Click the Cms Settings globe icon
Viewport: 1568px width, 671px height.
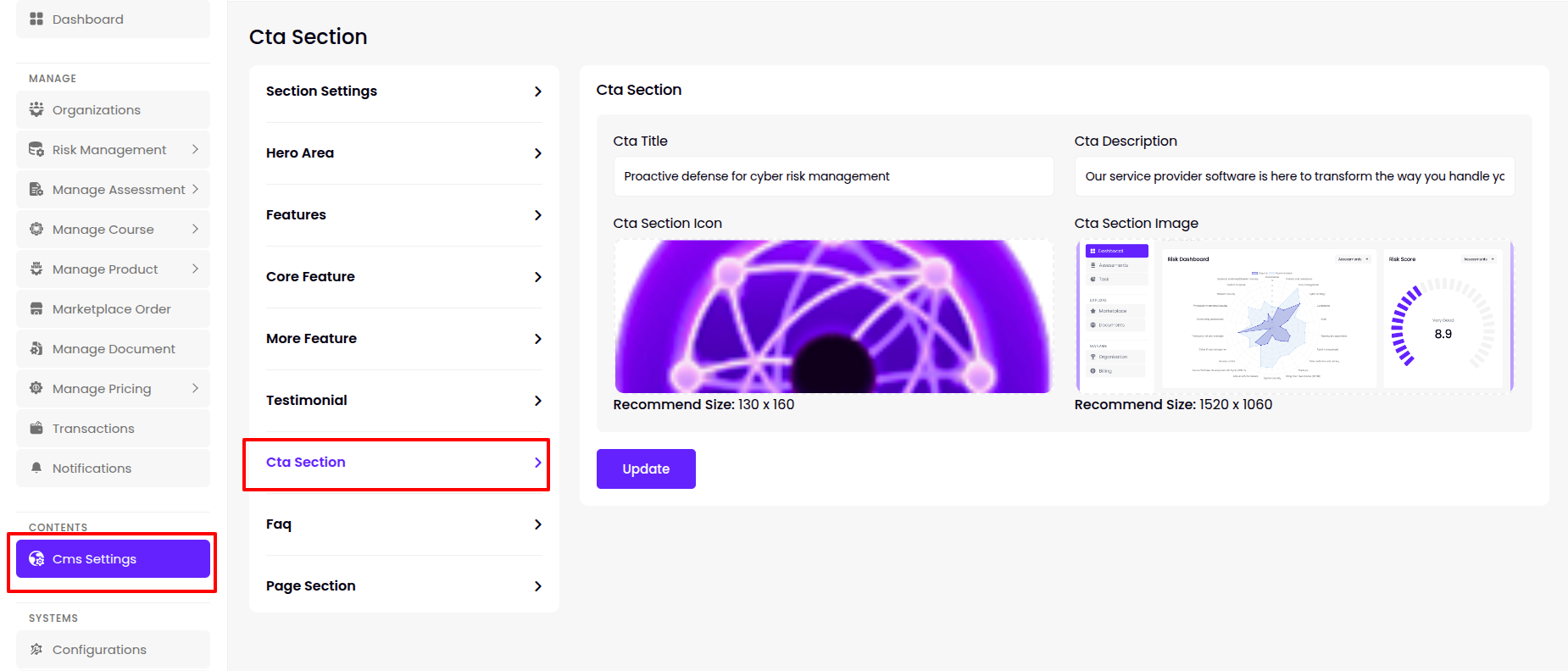point(36,558)
